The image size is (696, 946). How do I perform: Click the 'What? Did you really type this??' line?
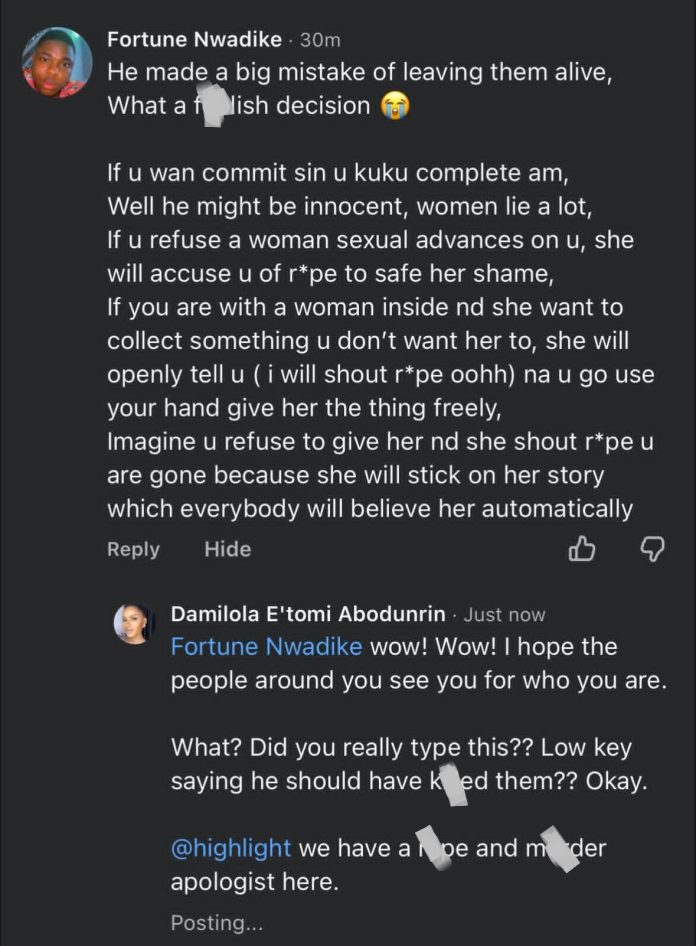click(400, 748)
